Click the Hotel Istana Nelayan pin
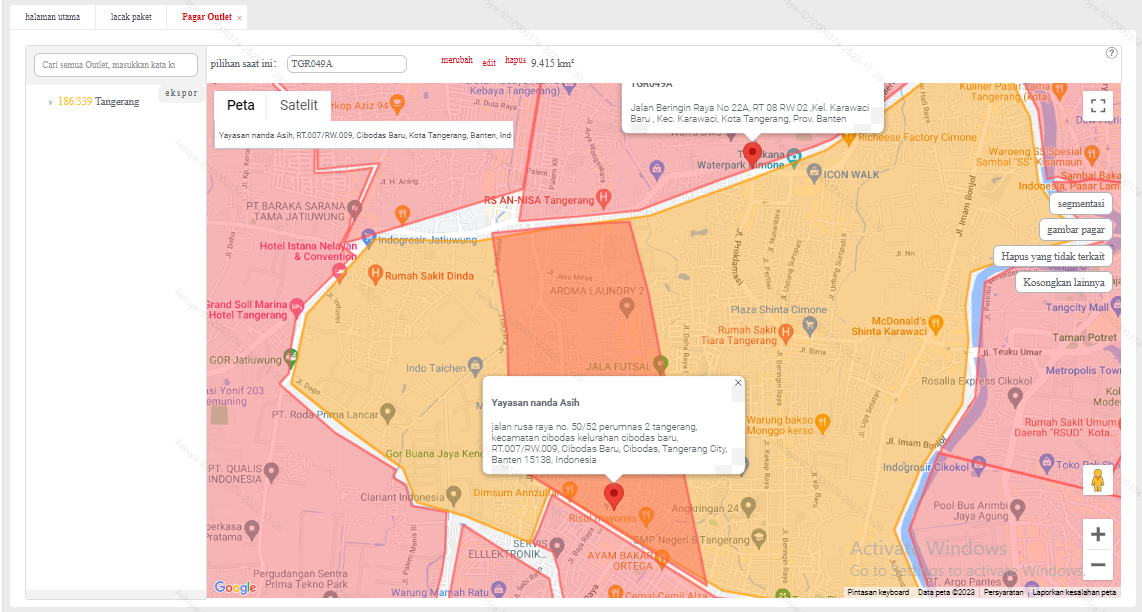 pyautogui.click(x=339, y=272)
